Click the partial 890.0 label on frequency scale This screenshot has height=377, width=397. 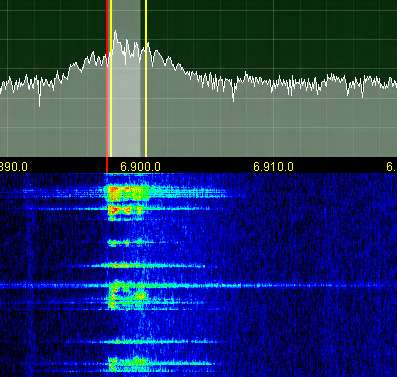14,166
